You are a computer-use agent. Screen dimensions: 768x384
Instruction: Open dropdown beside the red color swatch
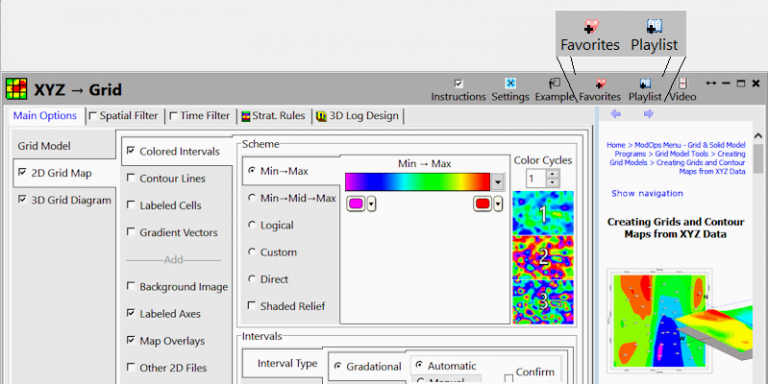coord(498,204)
